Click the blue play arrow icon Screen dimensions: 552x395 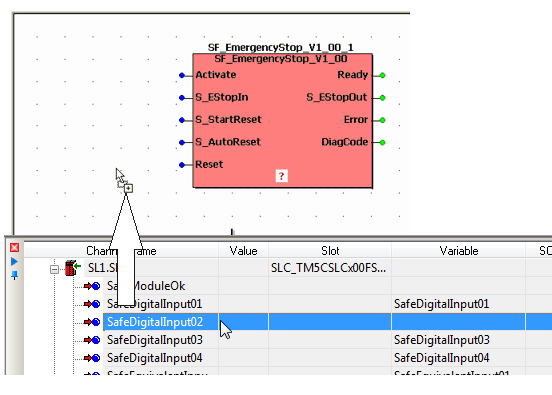coord(14,262)
